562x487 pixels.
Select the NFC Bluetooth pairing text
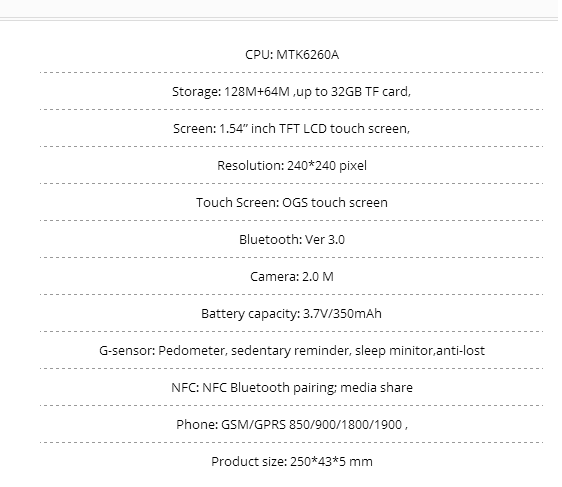point(292,388)
